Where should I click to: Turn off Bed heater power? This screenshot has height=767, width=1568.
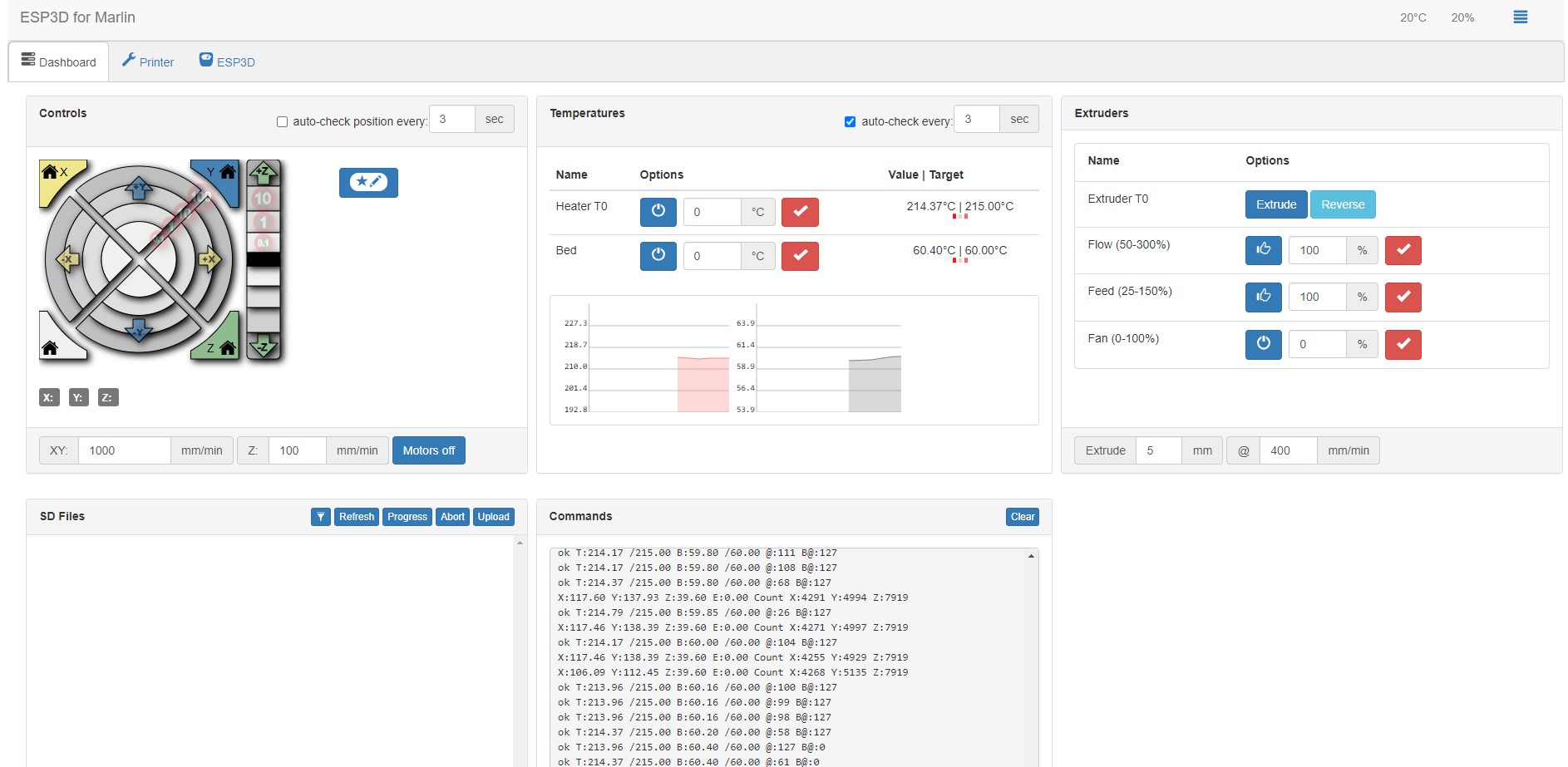(658, 256)
